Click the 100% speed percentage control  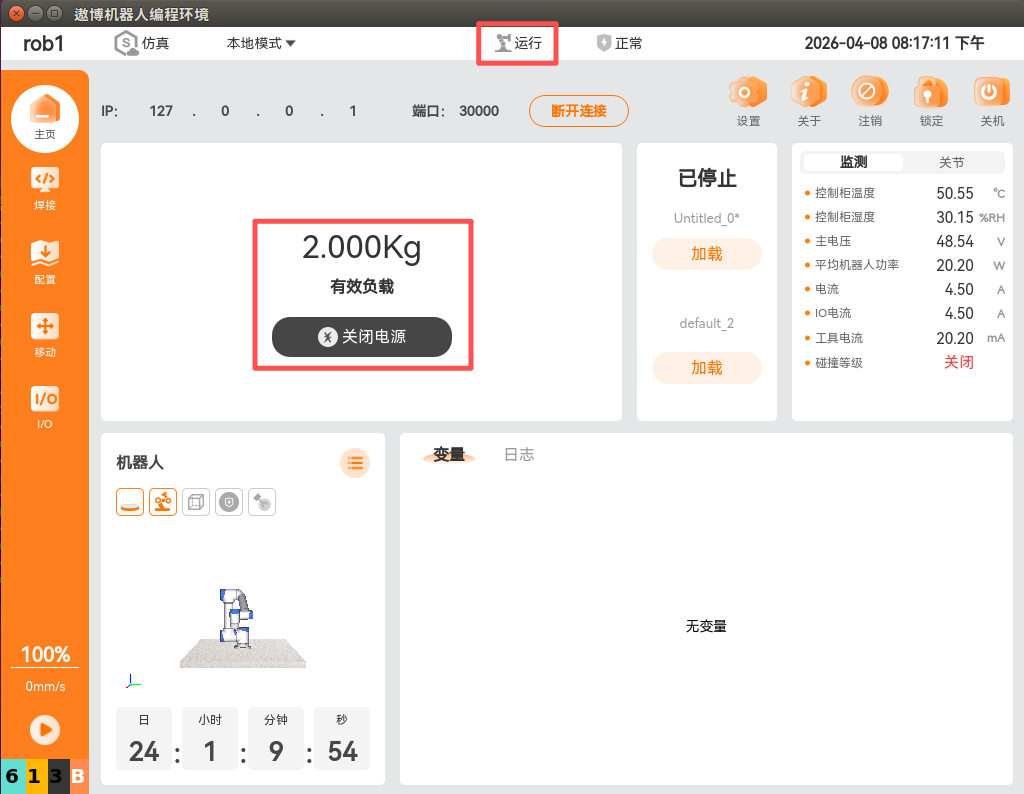pyautogui.click(x=45, y=655)
